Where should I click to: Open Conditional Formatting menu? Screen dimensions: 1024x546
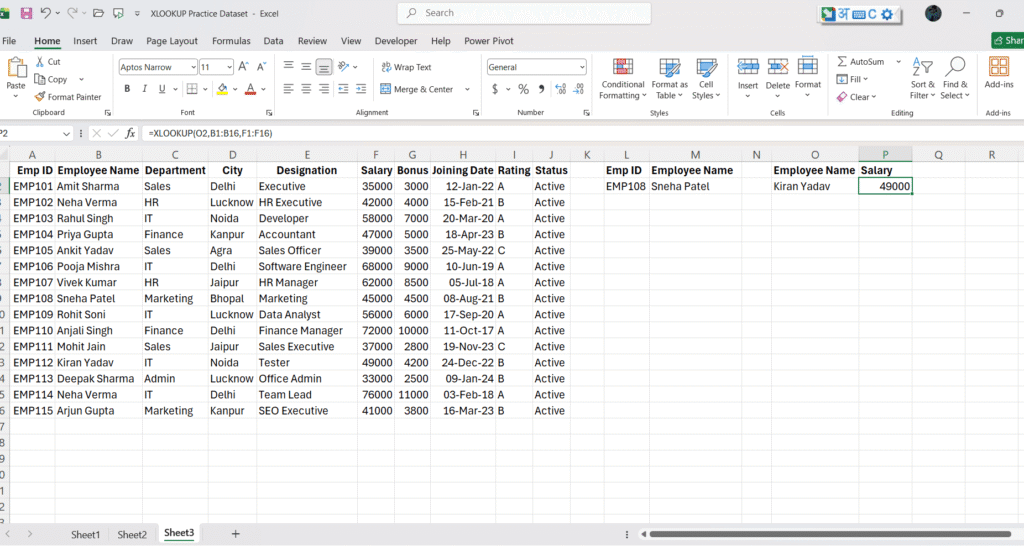(x=622, y=78)
